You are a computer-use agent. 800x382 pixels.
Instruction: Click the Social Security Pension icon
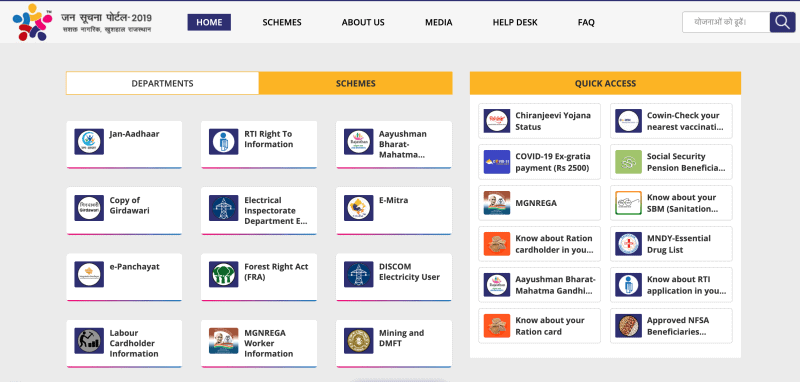pos(628,162)
